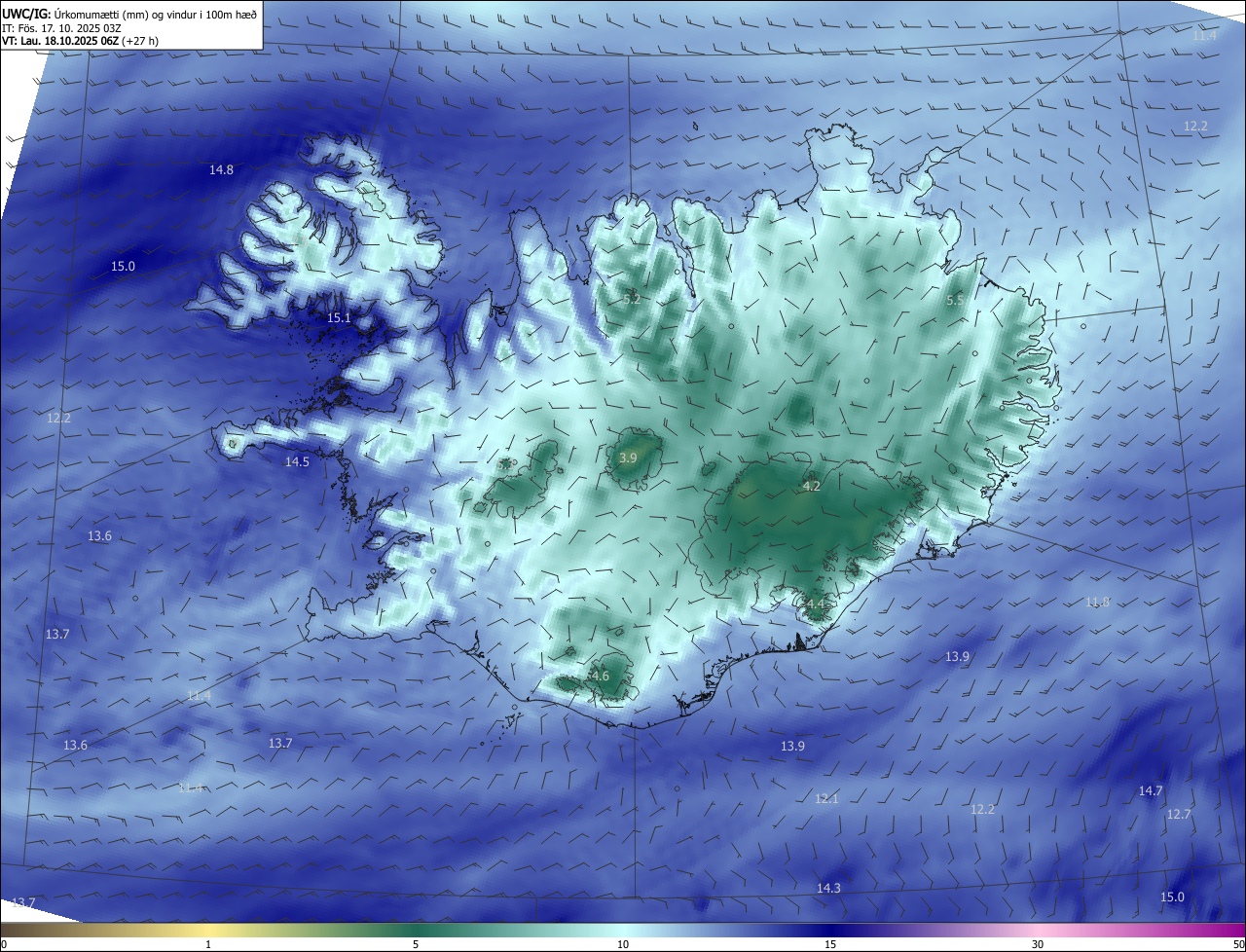Screen dimensions: 1246x952
Task: Click the legend tick label 0
Action: [x=4, y=945]
